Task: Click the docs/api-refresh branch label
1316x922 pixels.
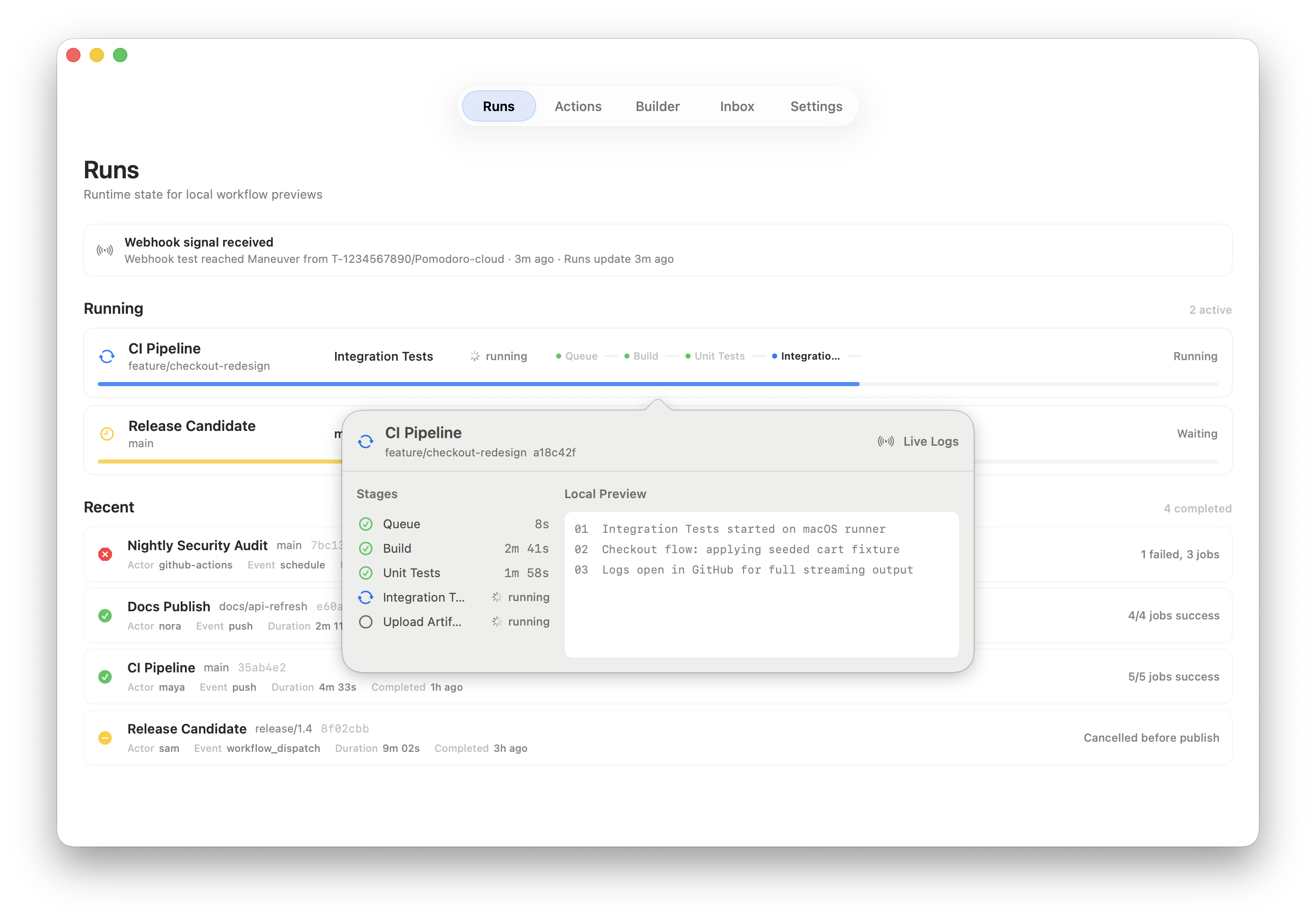Action: 263,607
